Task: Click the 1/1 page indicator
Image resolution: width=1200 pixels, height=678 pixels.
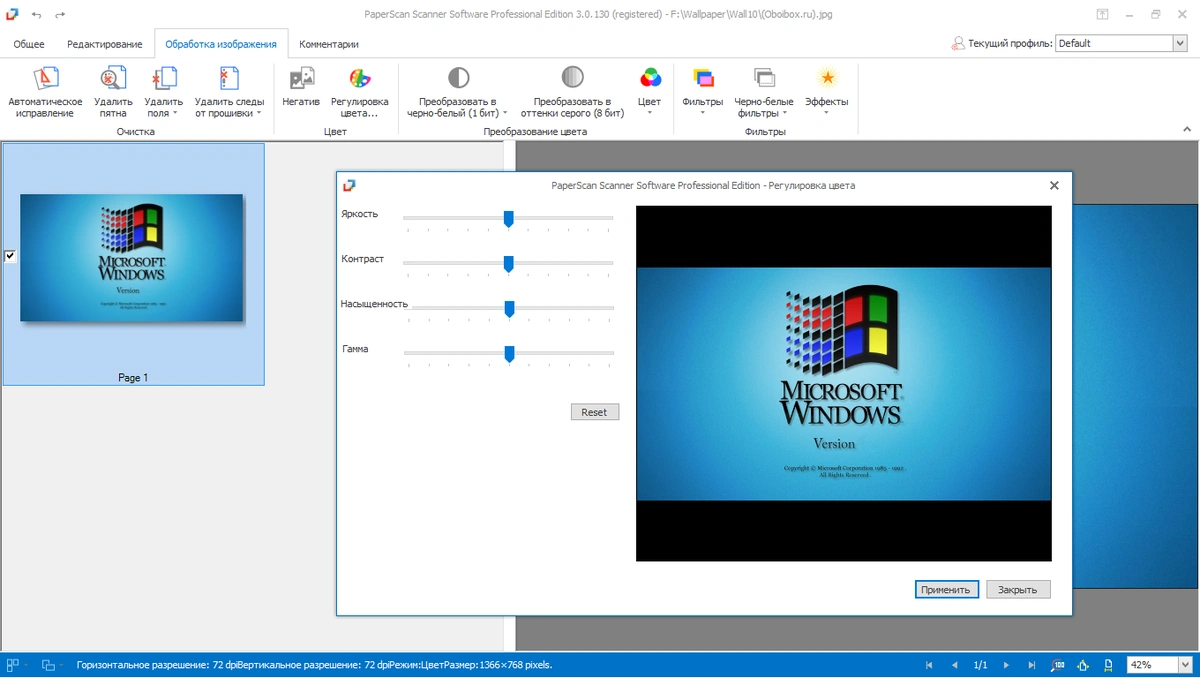Action: point(980,665)
